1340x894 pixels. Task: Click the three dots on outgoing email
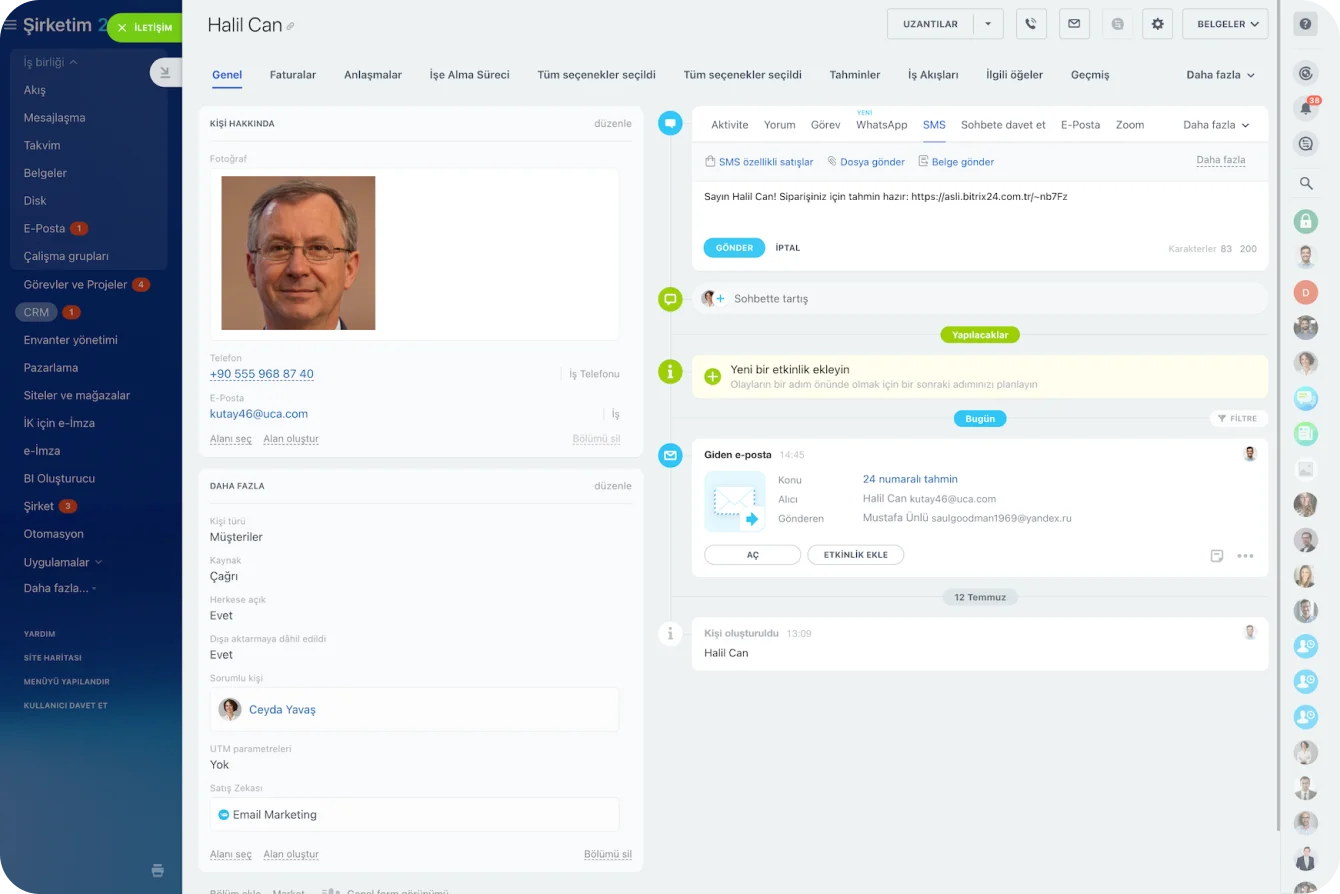click(x=1245, y=556)
